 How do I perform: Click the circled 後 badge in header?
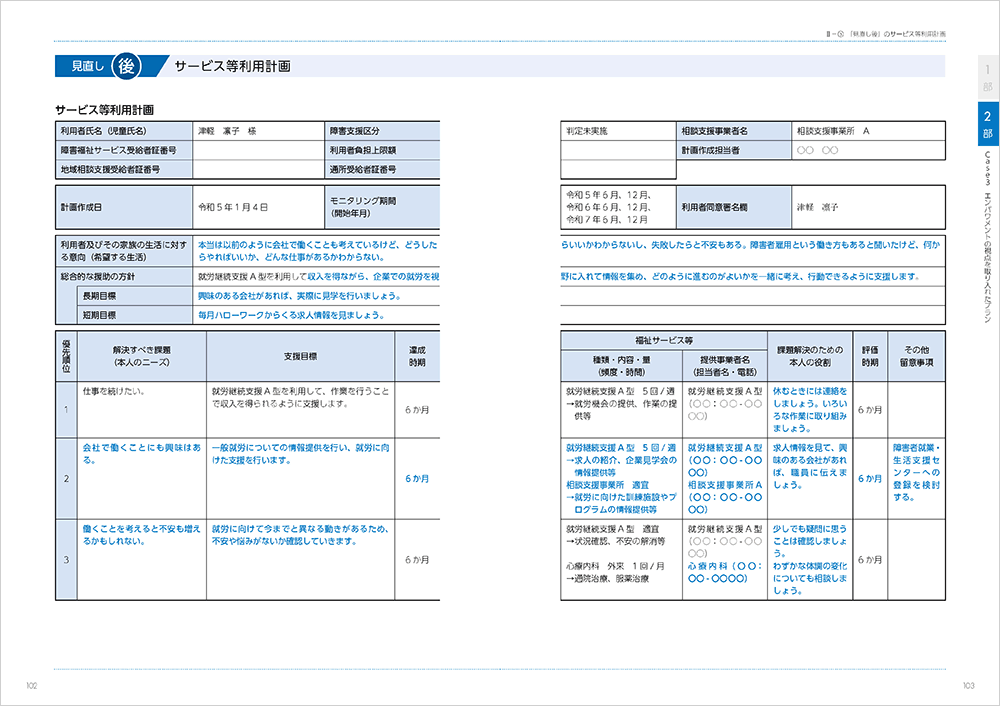coord(126,66)
